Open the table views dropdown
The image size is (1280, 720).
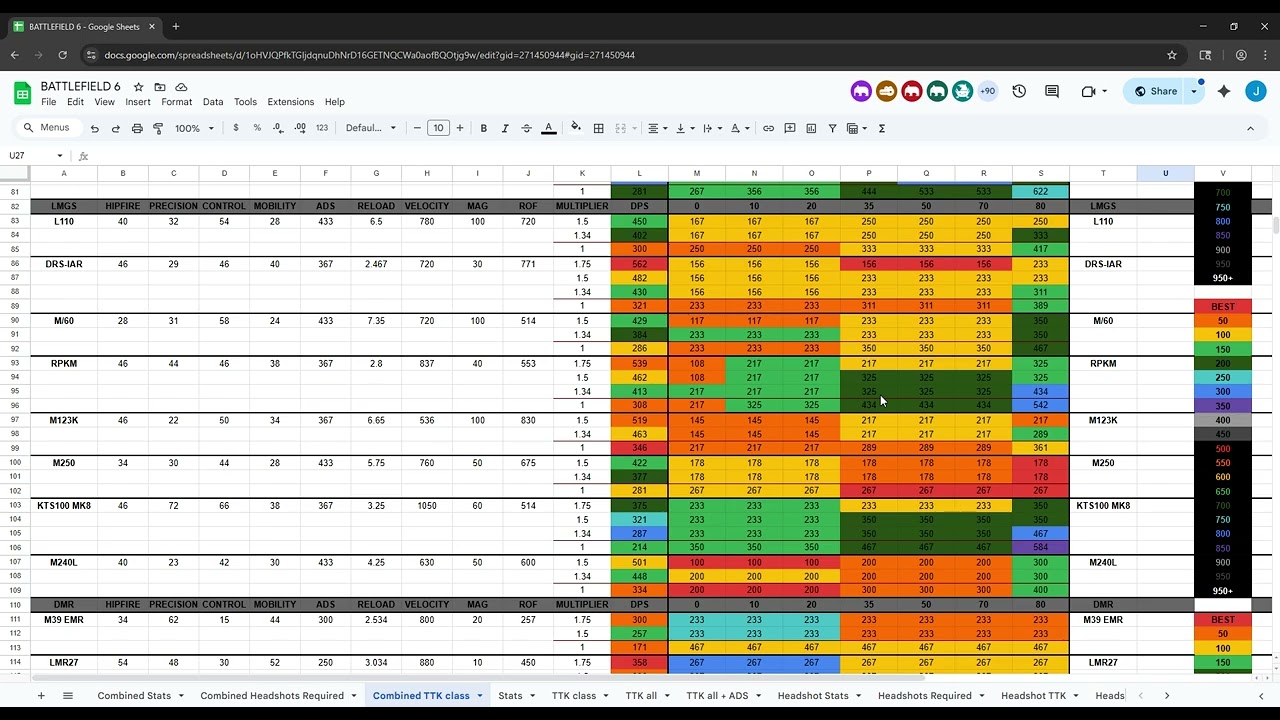(x=857, y=128)
